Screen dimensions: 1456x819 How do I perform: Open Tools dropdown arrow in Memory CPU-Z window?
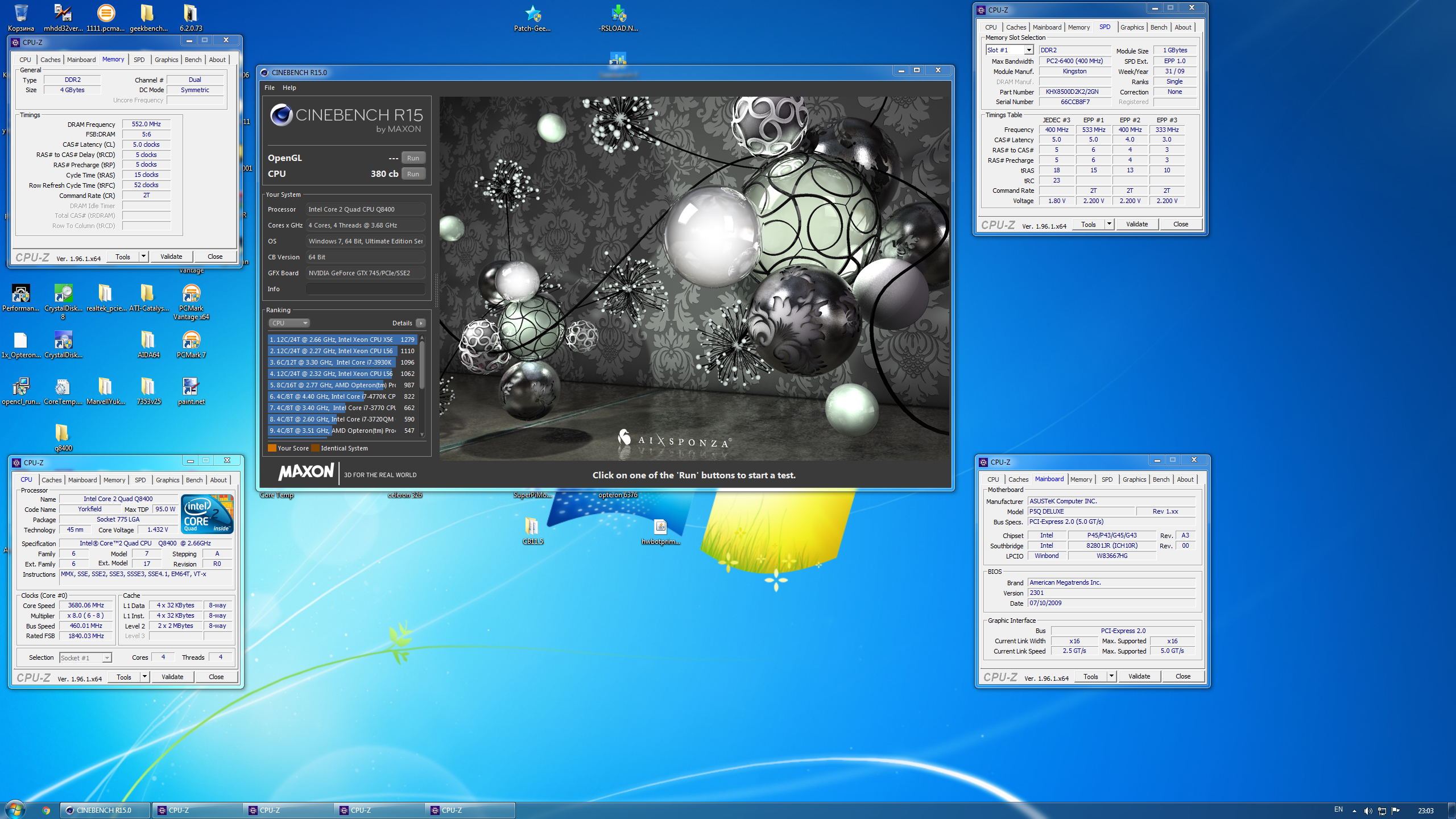coord(143,257)
